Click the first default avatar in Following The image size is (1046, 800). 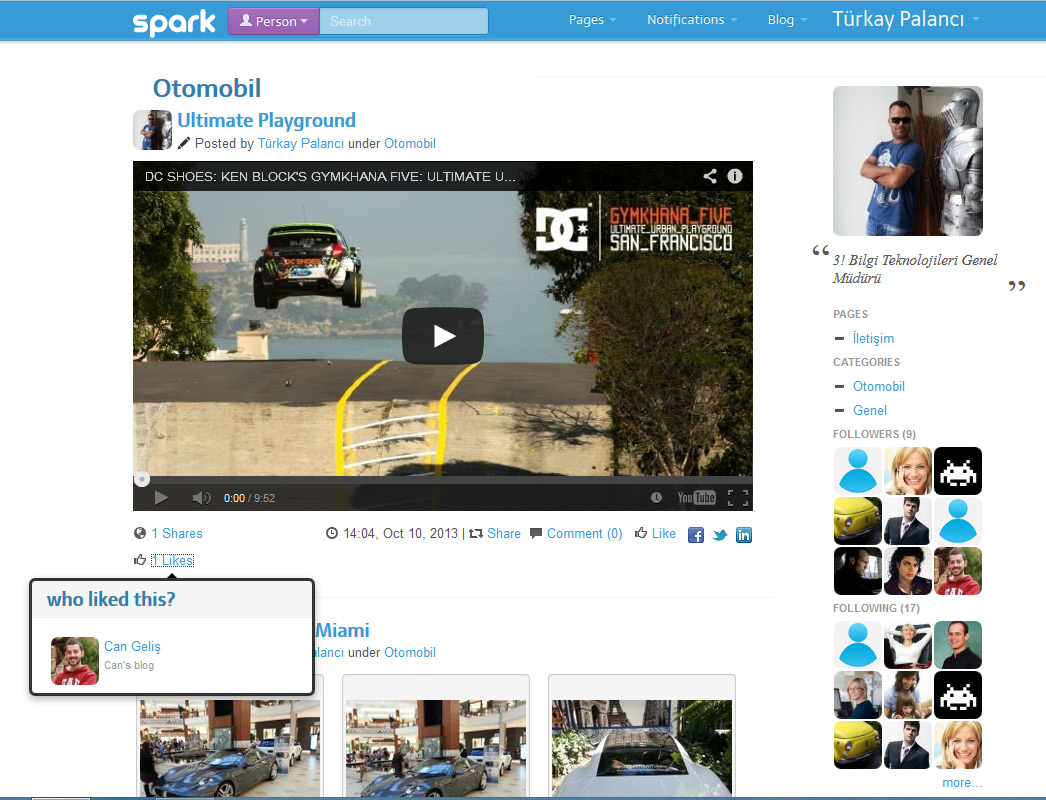click(x=858, y=645)
